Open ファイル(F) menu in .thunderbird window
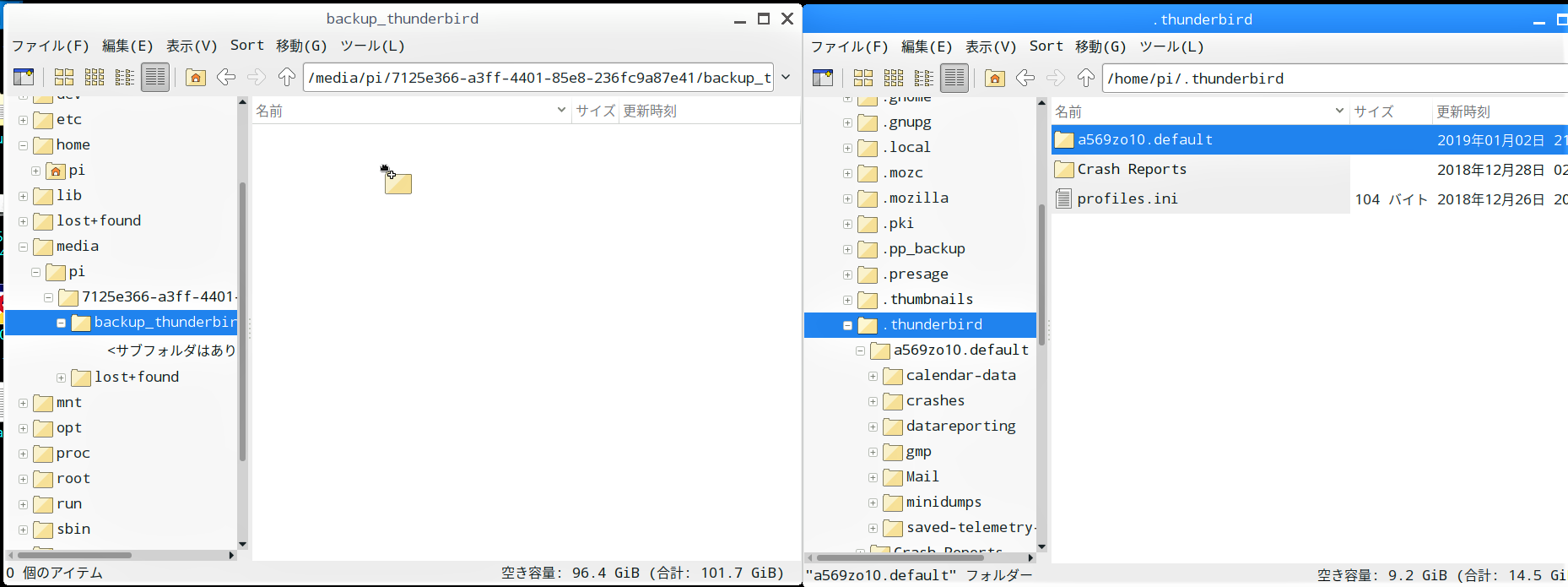Image resolution: width=1568 pixels, height=587 pixels. click(x=850, y=46)
